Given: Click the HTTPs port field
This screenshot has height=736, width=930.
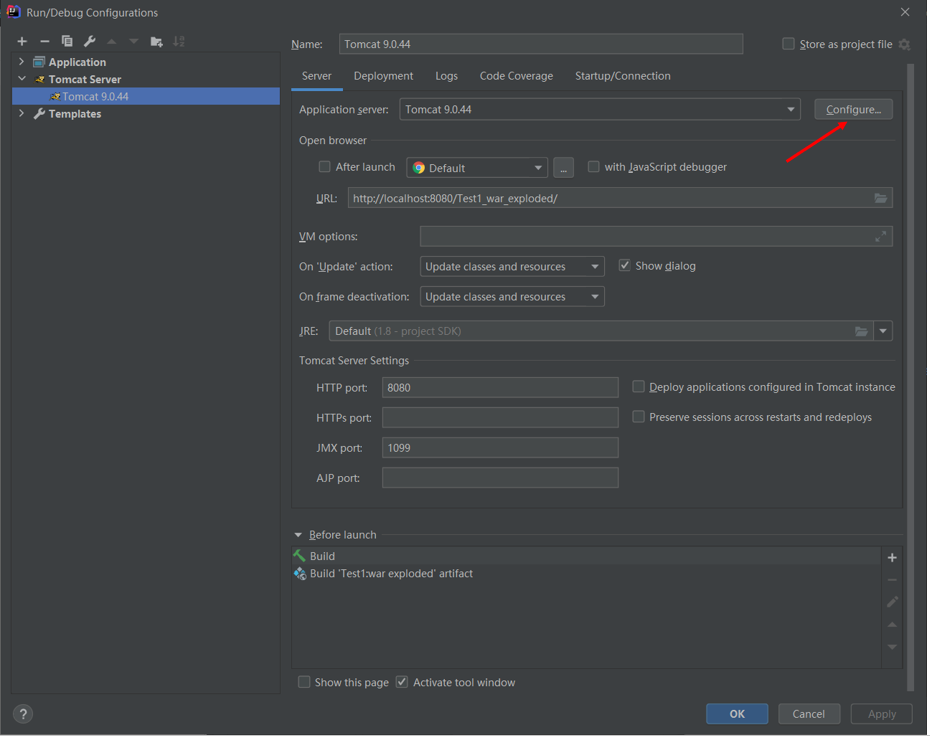Looking at the screenshot, I should click(x=500, y=418).
